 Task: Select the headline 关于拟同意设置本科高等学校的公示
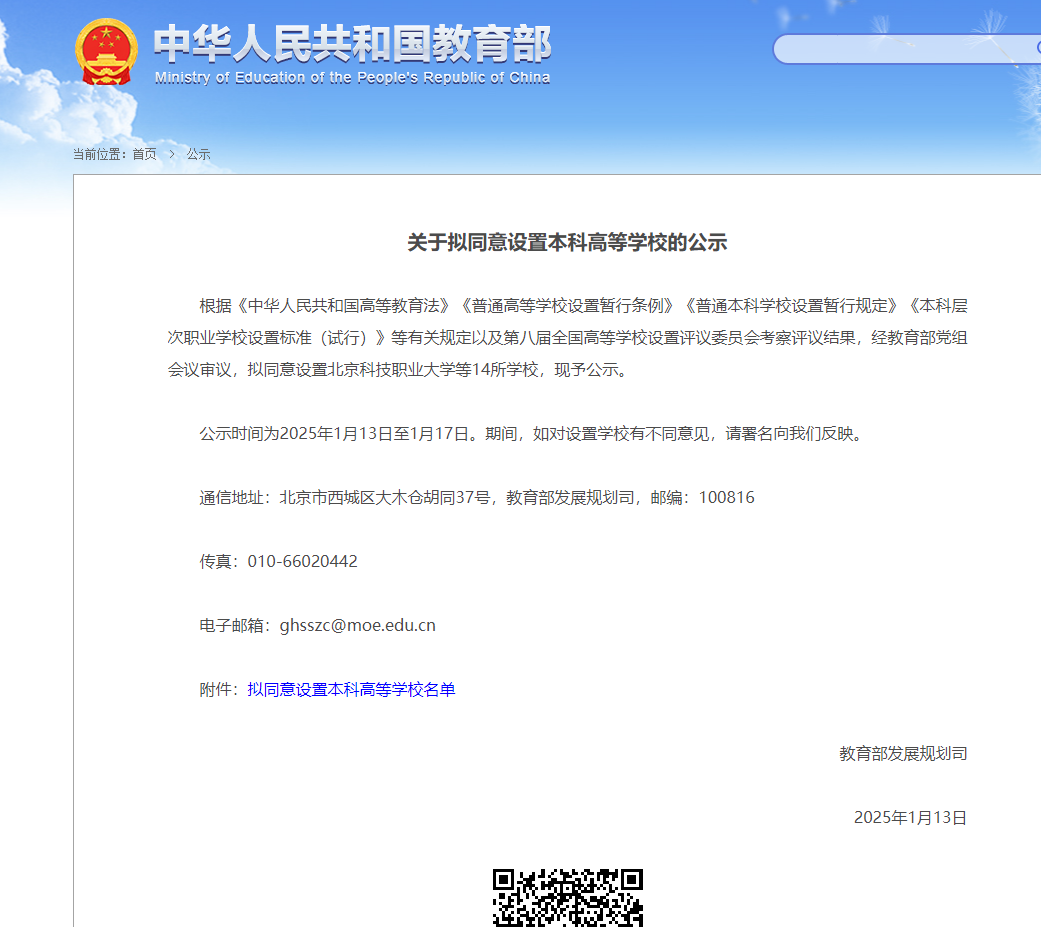point(567,242)
